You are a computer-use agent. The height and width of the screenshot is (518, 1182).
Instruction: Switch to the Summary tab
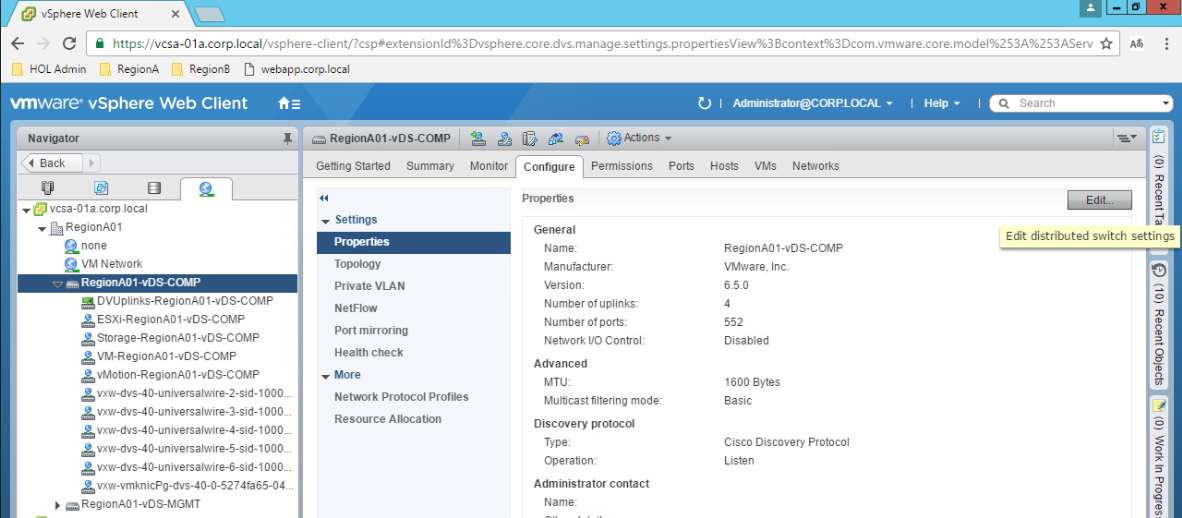430,166
